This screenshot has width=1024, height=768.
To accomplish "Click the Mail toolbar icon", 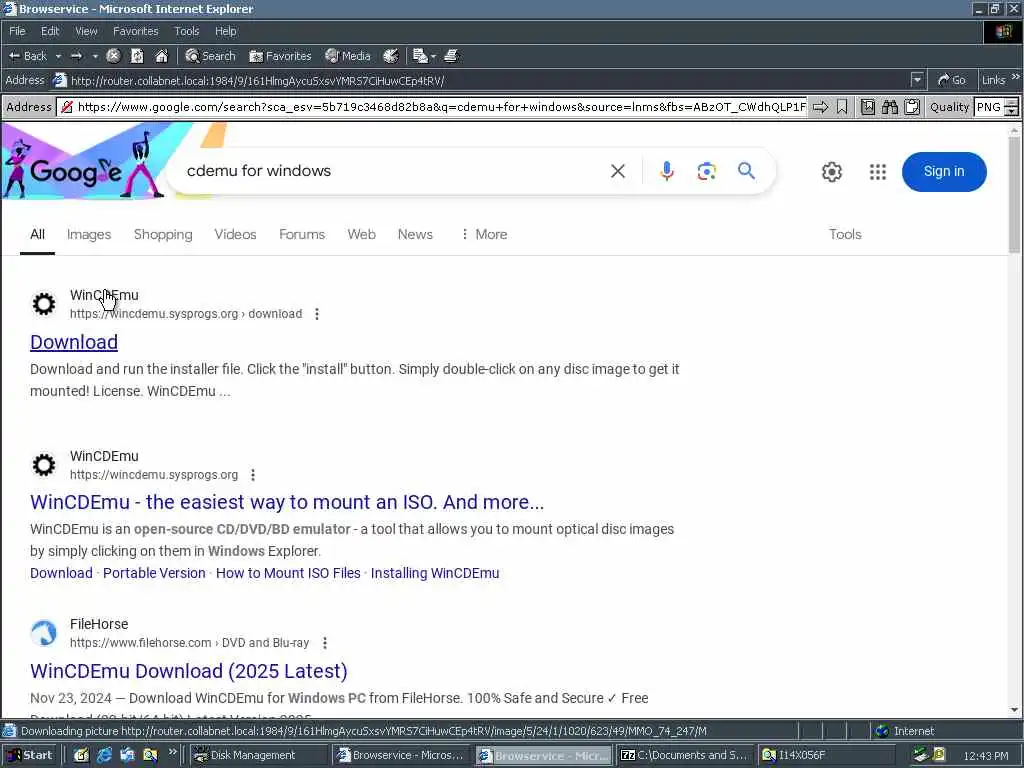I will 420,56.
